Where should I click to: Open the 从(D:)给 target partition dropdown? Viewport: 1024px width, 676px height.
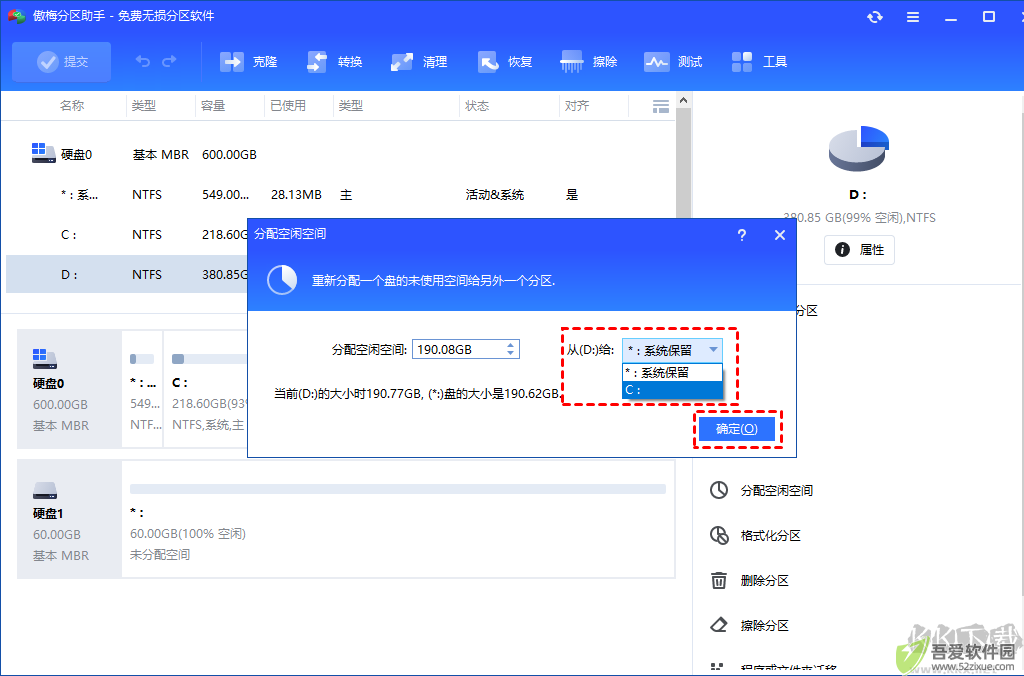click(x=672, y=350)
